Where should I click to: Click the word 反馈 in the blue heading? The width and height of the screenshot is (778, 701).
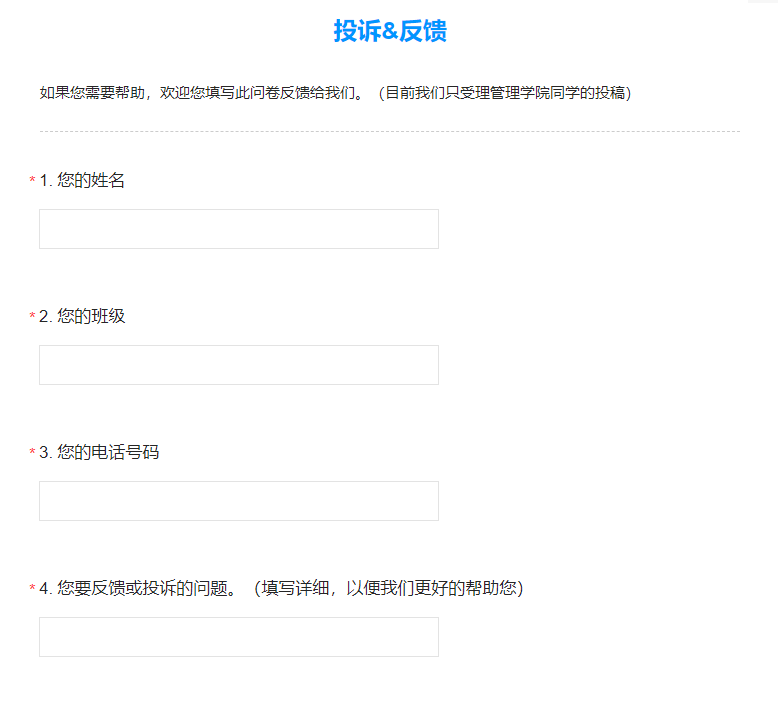(423, 31)
